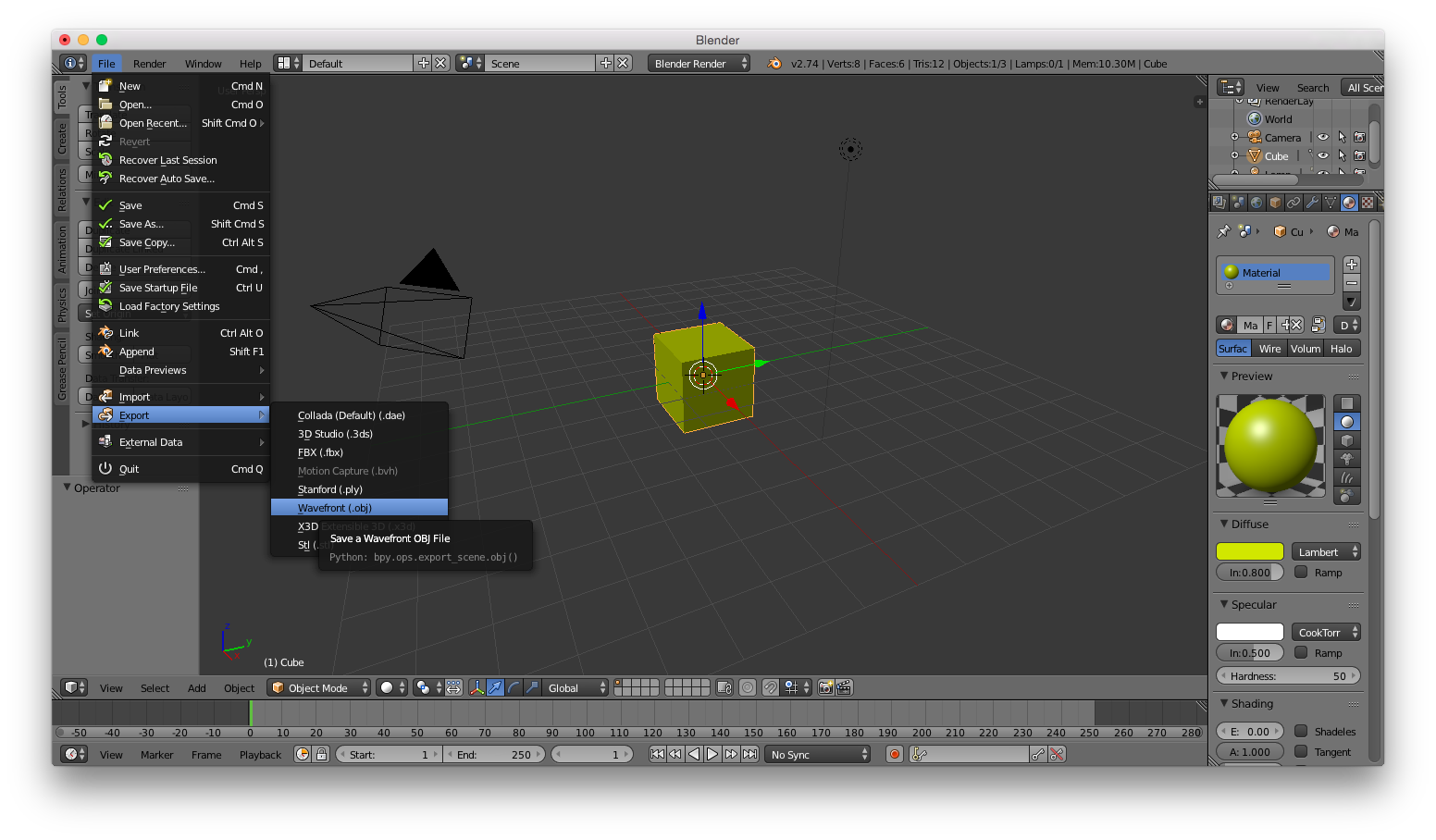Viewport: 1436px width, 840px height.
Task: Switch material type to Volum
Action: point(1306,348)
